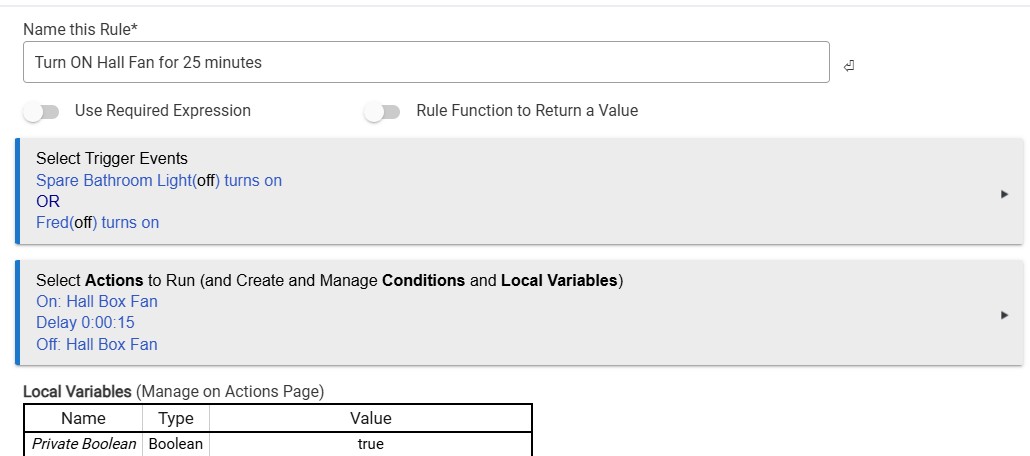Open the Spare Bathroom Light turns on trigger

tap(159, 180)
